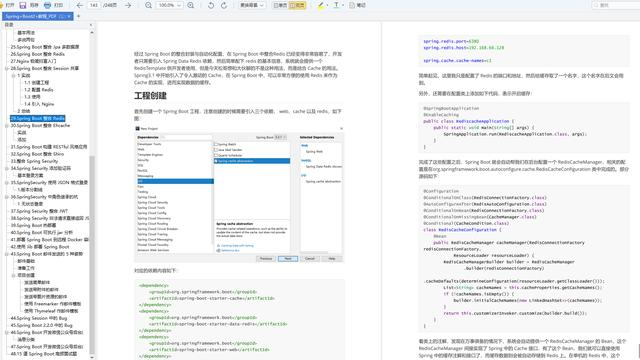Click the search box at top right
Viewport: 640px width, 360px height.
616,5
